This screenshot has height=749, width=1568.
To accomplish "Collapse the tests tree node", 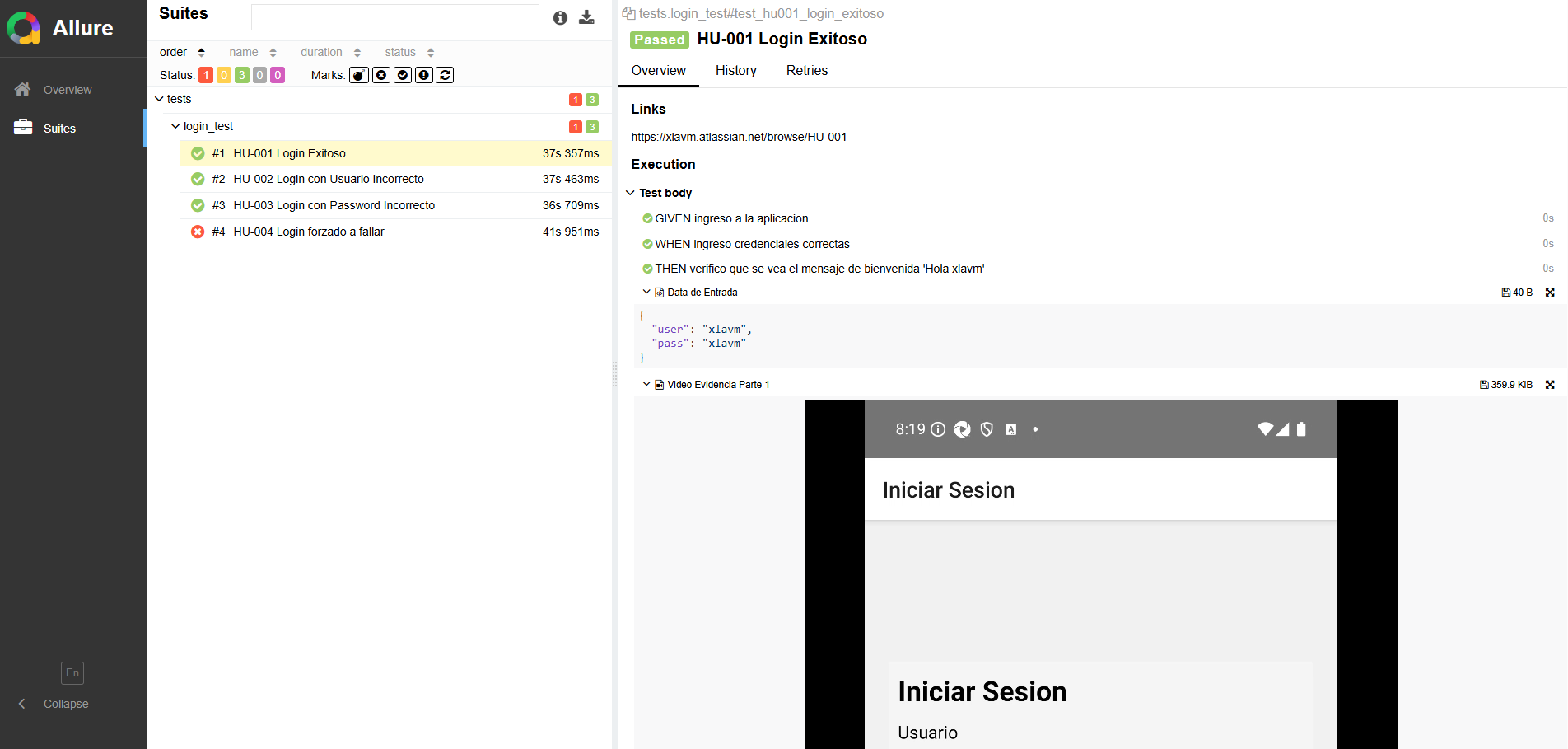I will 159,99.
